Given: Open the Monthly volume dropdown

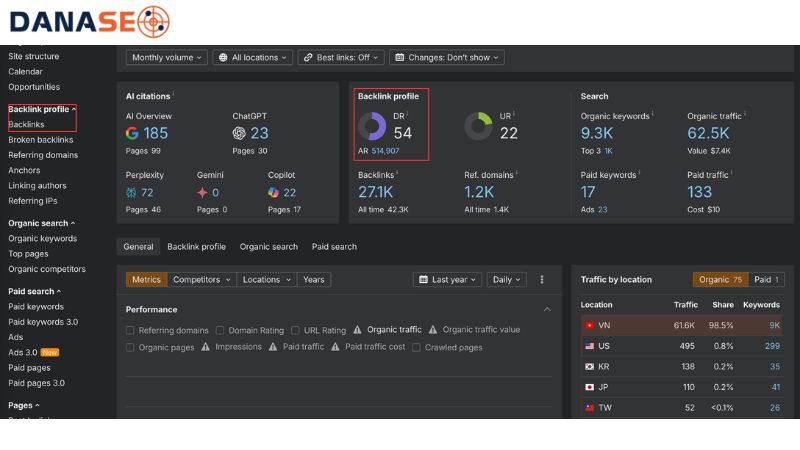Looking at the screenshot, I should [167, 58].
